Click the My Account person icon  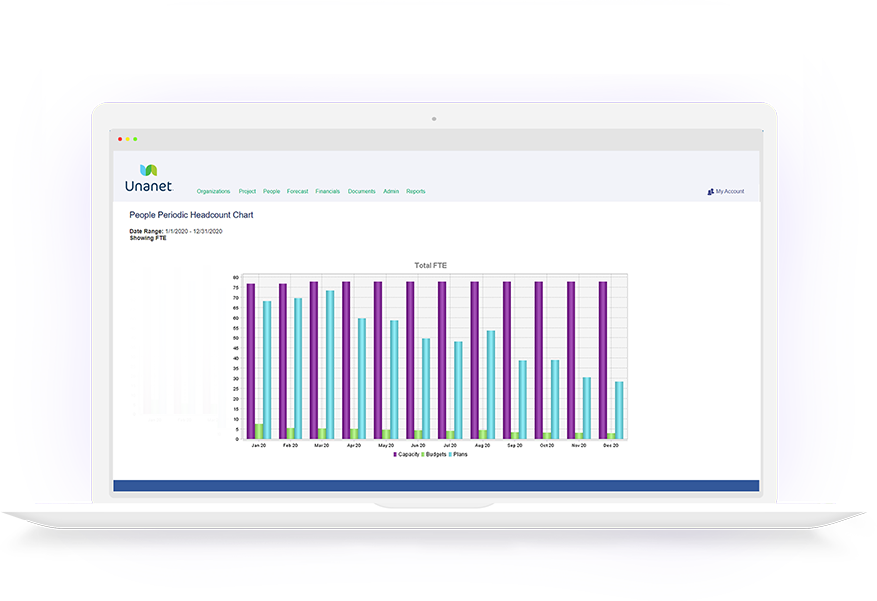pyautogui.click(x=710, y=192)
